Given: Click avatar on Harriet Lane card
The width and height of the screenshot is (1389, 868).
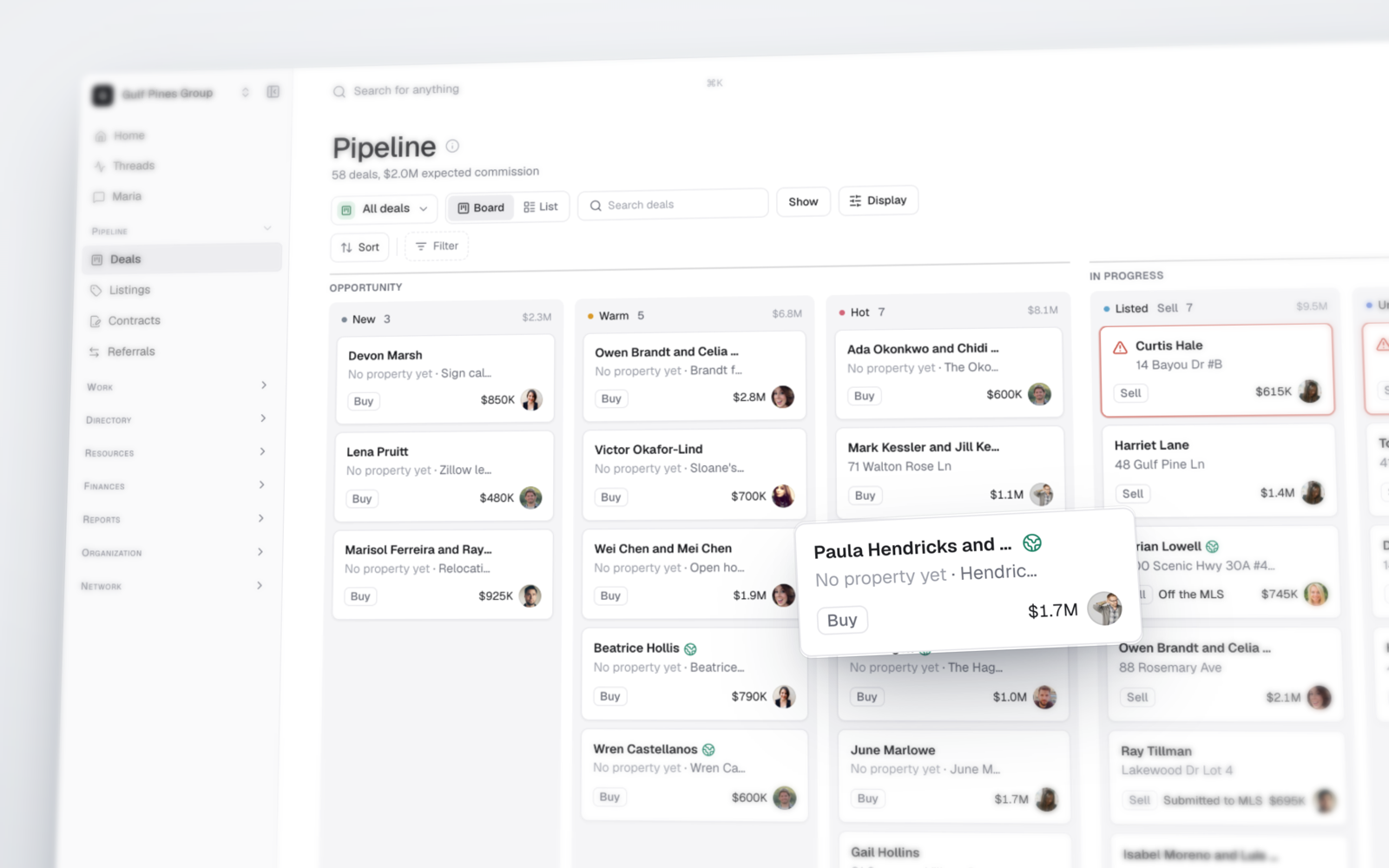Looking at the screenshot, I should [1313, 492].
